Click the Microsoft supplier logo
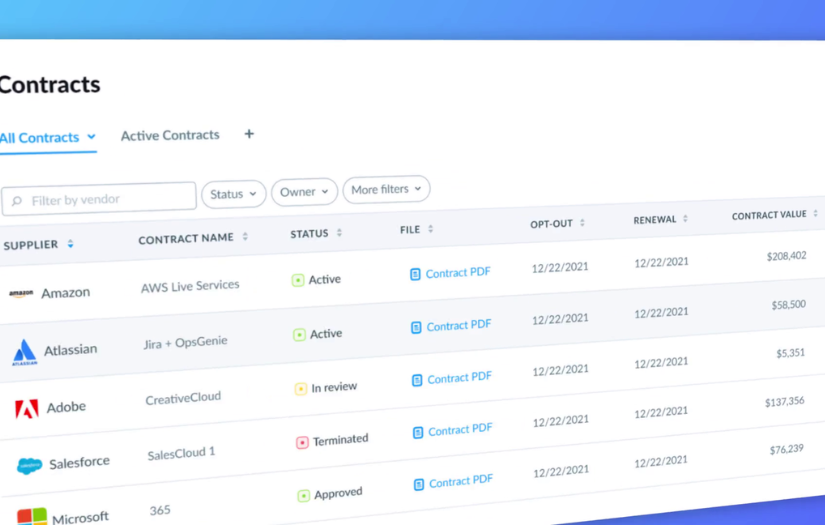 32,517
